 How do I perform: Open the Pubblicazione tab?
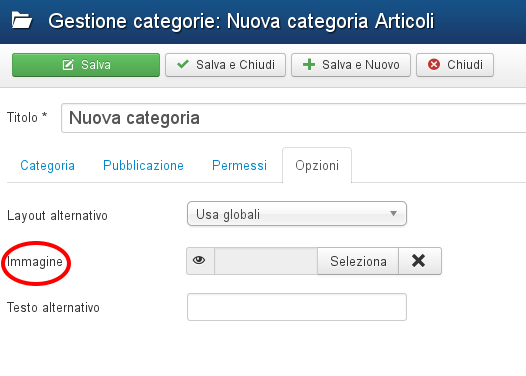pos(143,166)
